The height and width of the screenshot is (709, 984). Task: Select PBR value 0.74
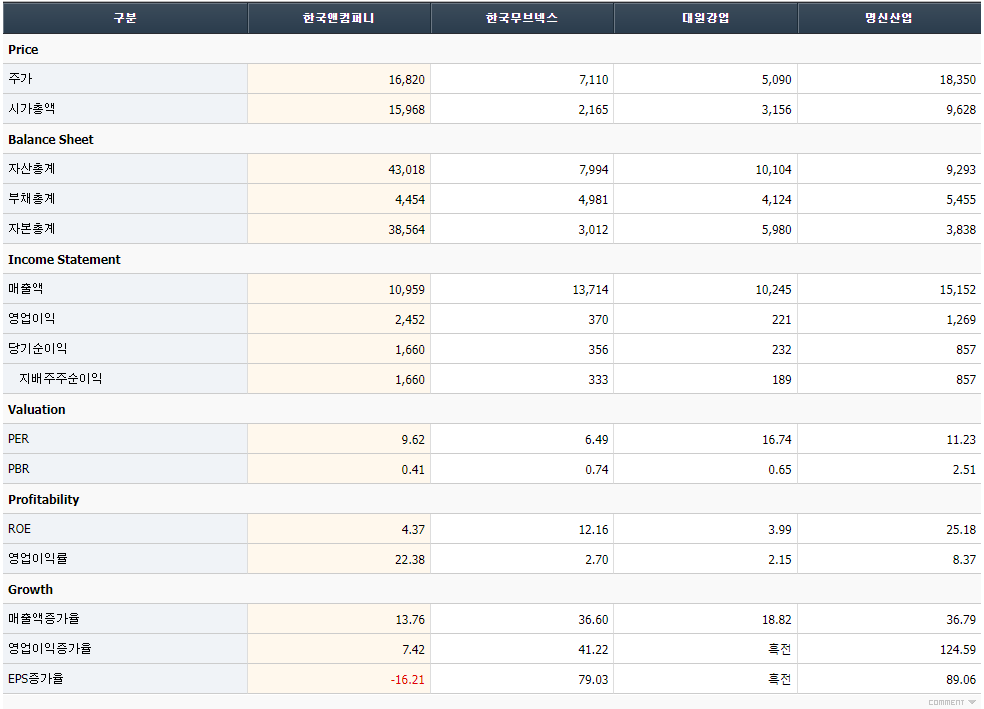pyautogui.click(x=597, y=469)
